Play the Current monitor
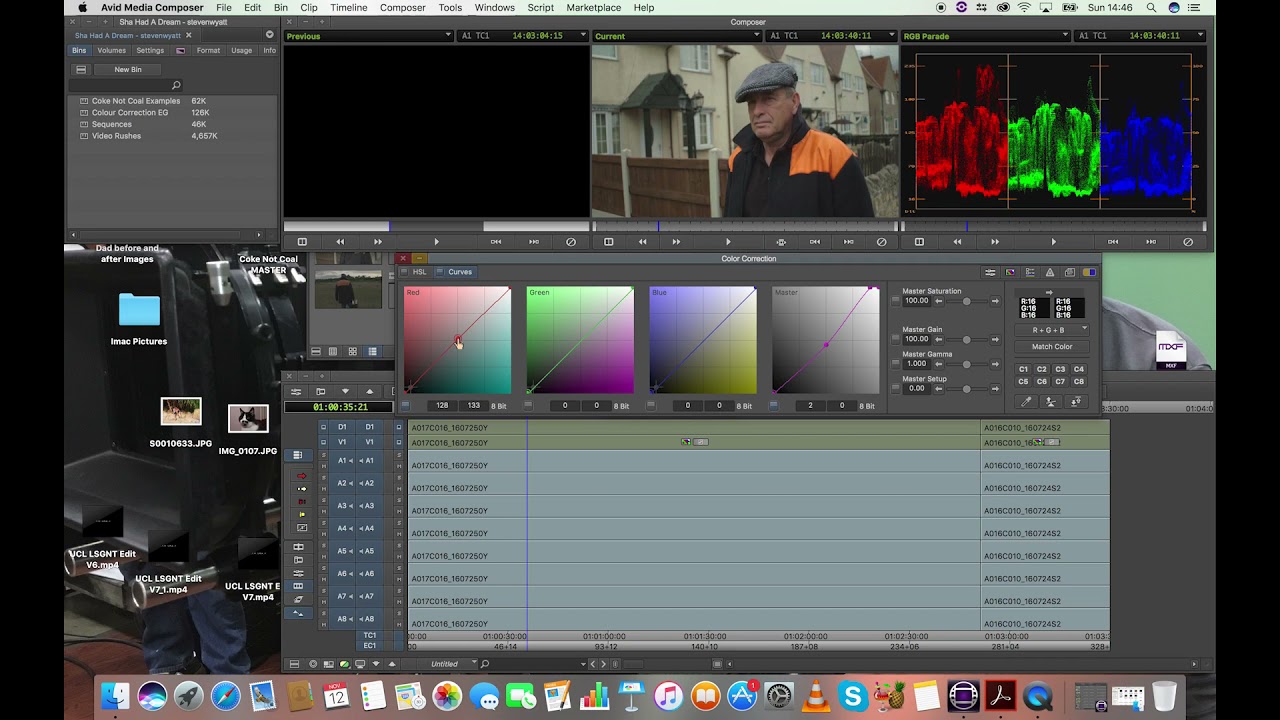The height and width of the screenshot is (720, 1280). [728, 241]
